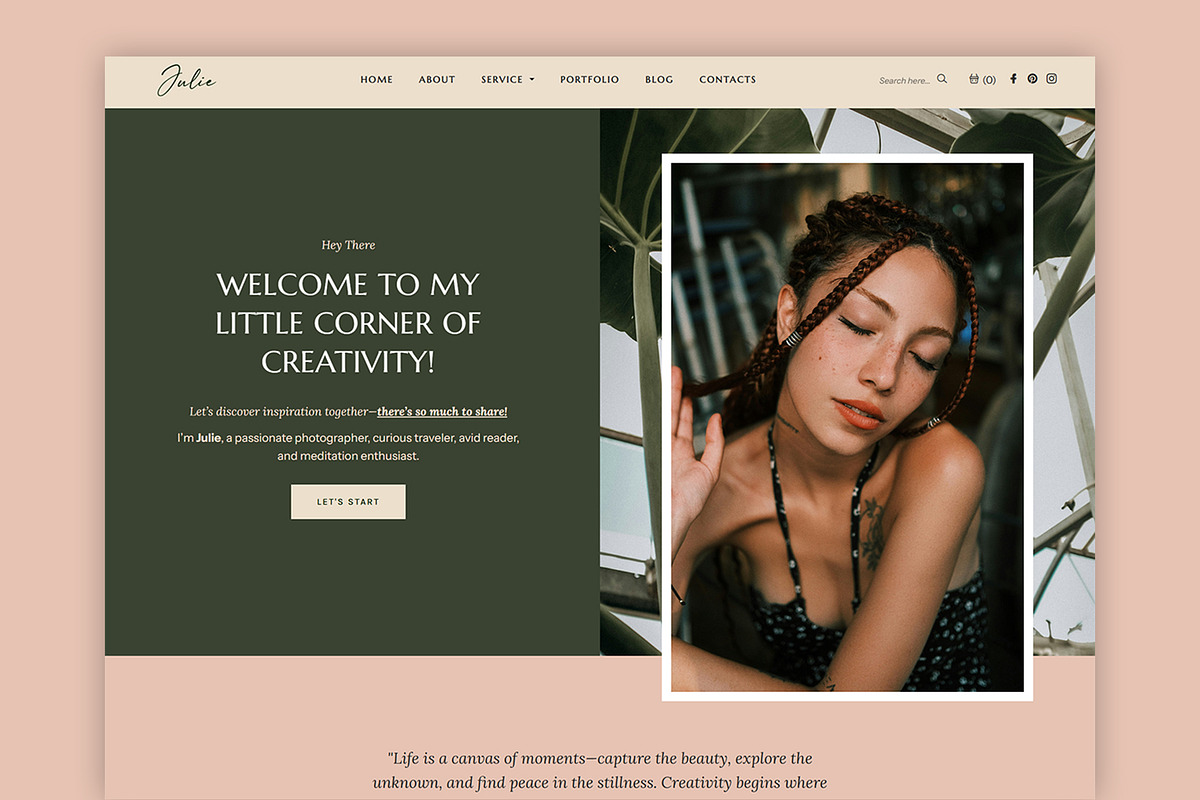Open the Portfolio menu item
Image resolution: width=1200 pixels, height=800 pixels.
pyautogui.click(x=589, y=80)
